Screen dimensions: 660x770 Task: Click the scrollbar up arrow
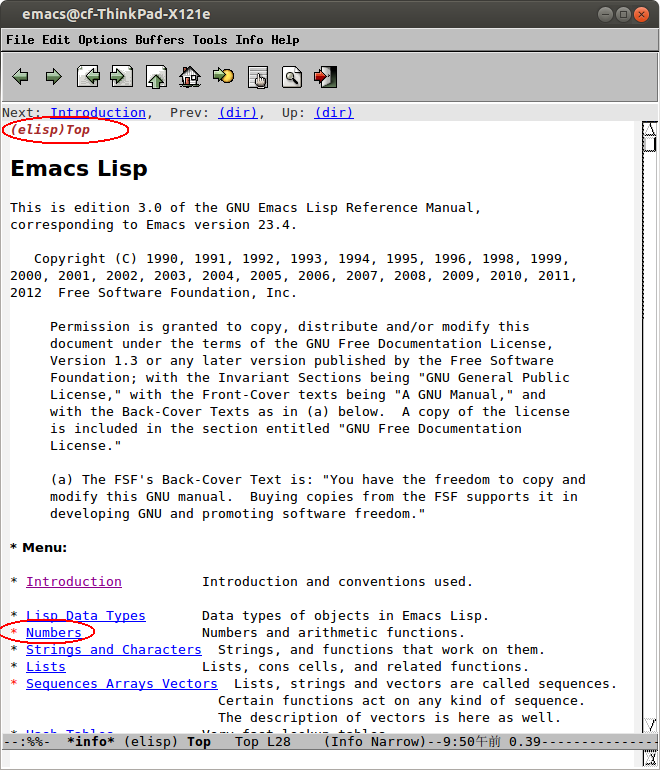click(650, 129)
